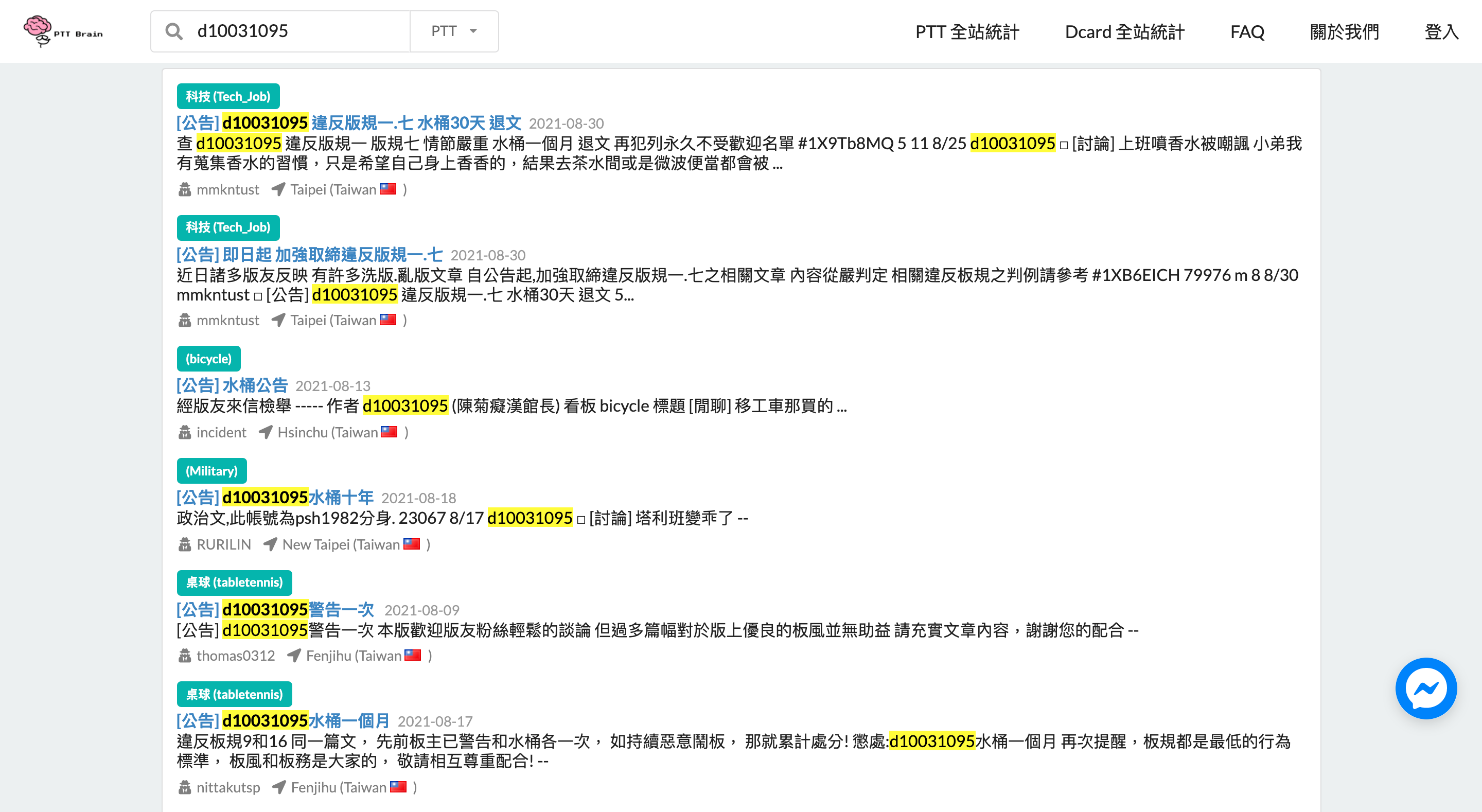The image size is (1482, 812).
Task: Click 登入 to log in
Action: 1441,32
